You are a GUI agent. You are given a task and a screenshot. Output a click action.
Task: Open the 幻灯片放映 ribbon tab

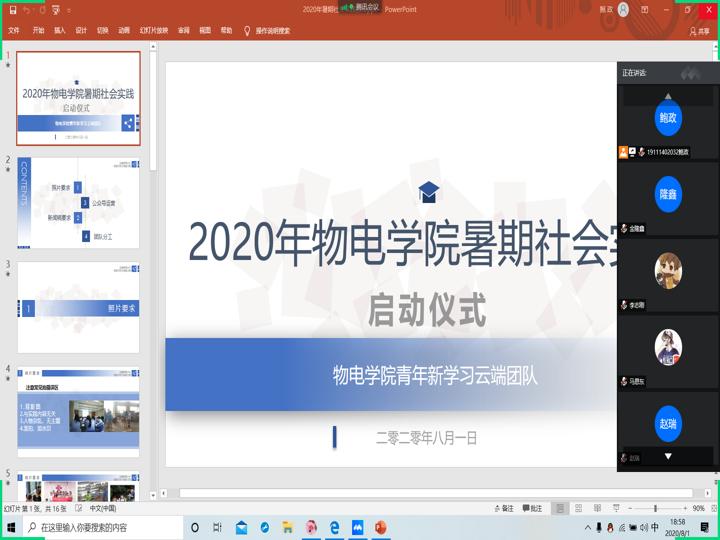coord(154,31)
